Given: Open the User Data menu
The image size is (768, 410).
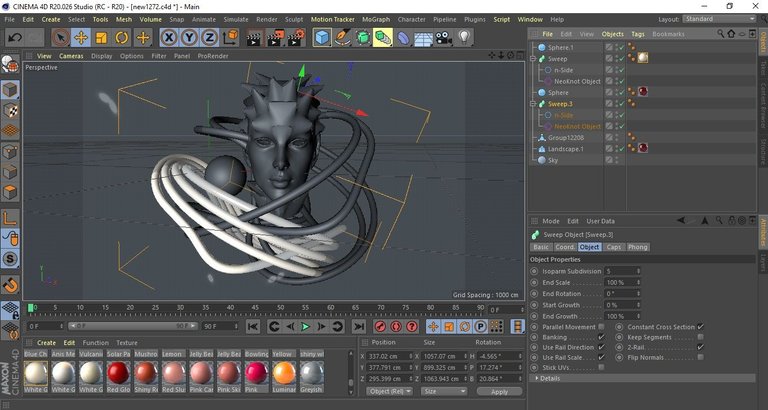Looking at the screenshot, I should [x=600, y=221].
